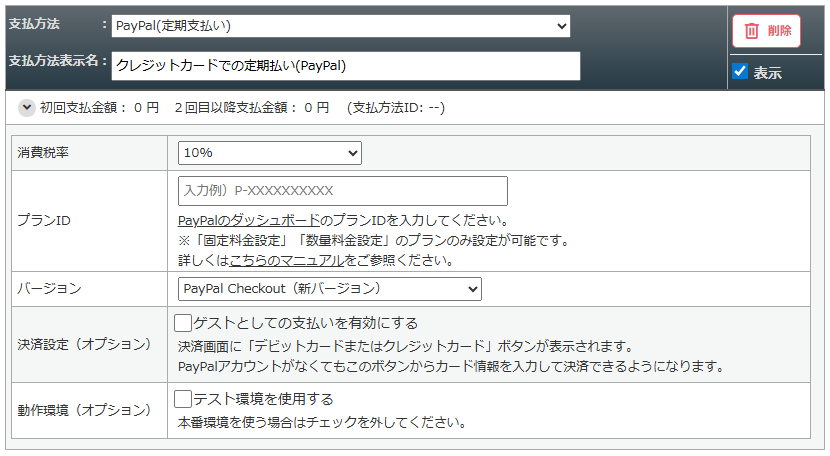Viewport: 830px width, 456px height.
Task: Open the 消費税率 dropdown
Action: pos(268,153)
